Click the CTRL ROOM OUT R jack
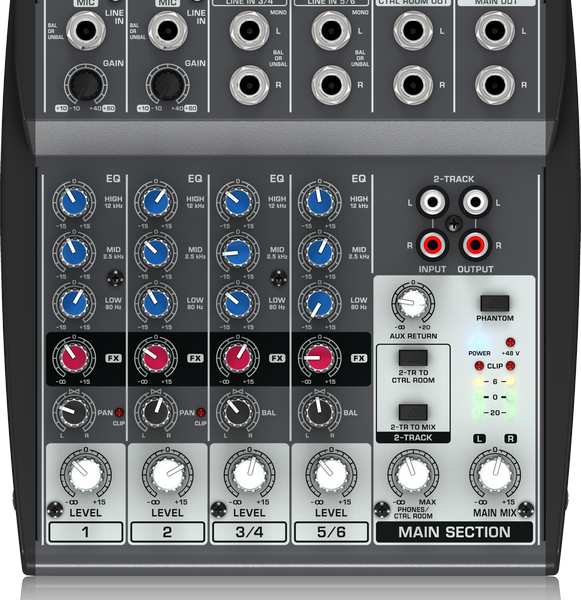 [x=413, y=85]
